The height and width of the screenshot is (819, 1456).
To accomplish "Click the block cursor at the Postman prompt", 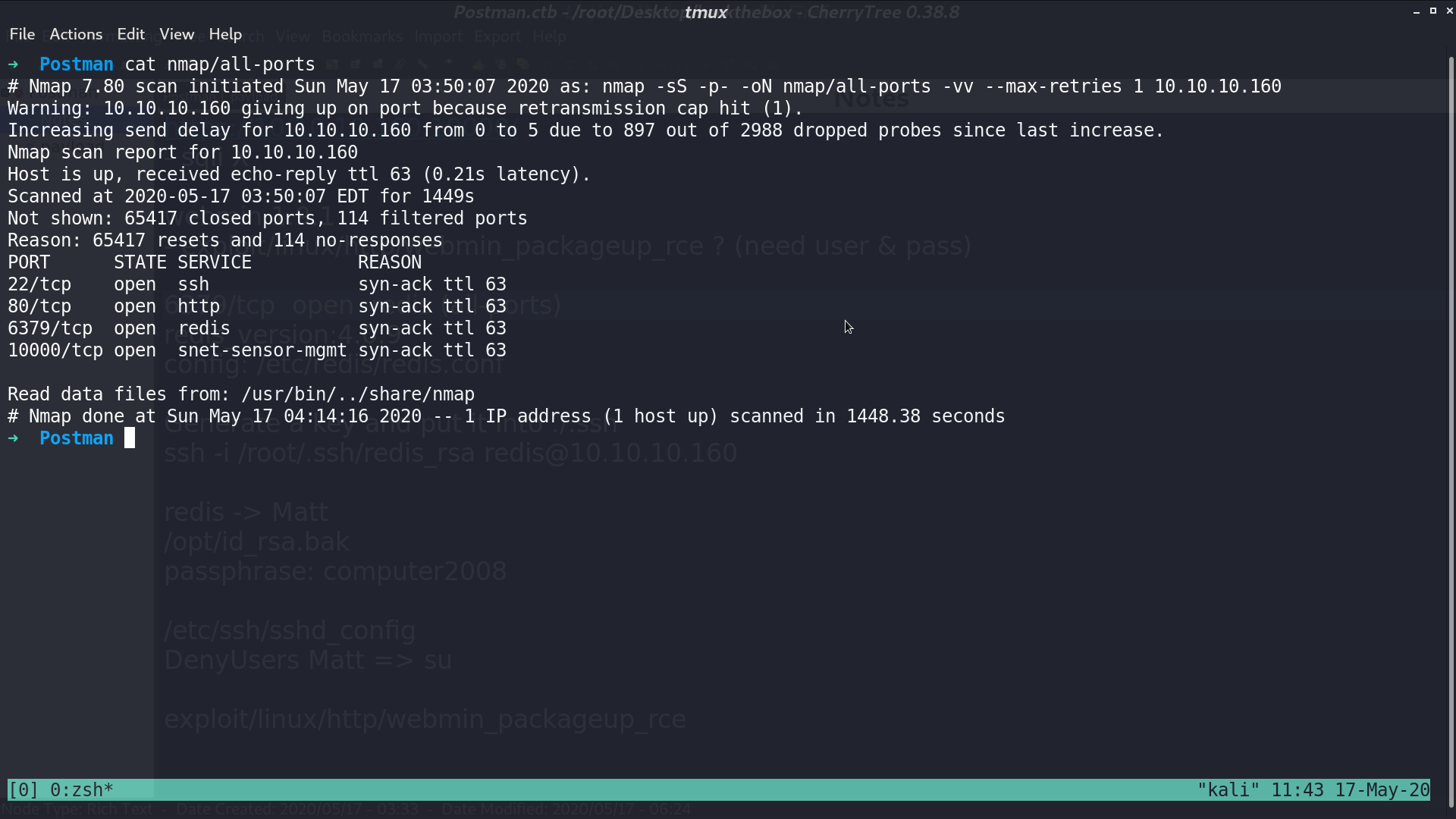I will click(130, 438).
